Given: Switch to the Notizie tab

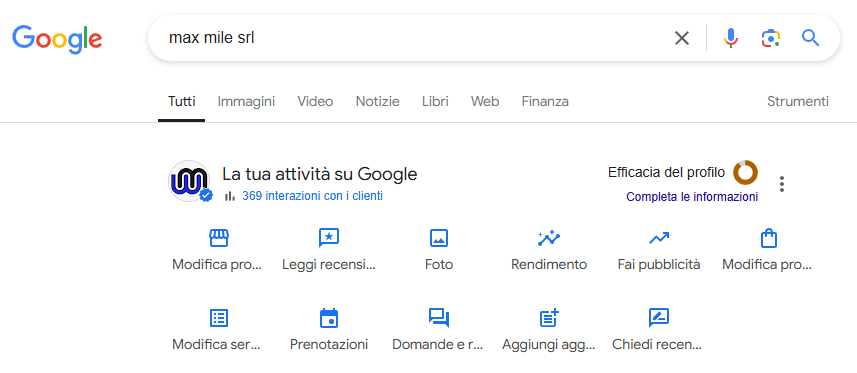Looking at the screenshot, I should [x=378, y=102].
